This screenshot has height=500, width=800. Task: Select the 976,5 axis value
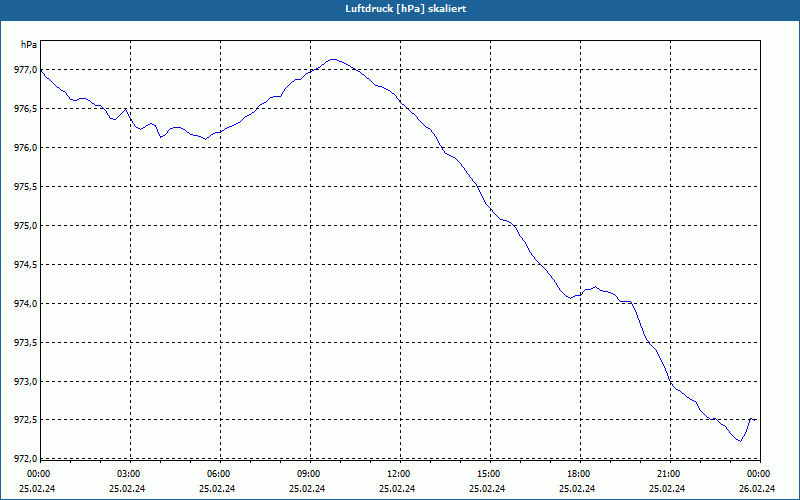pyautogui.click(x=25, y=109)
